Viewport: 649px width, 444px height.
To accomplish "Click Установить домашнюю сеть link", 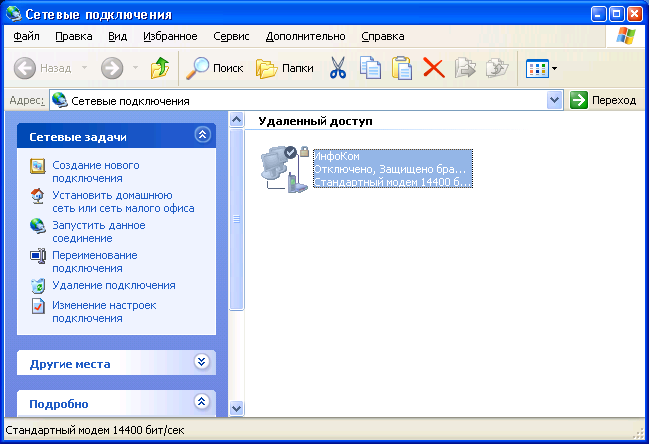I will (123, 202).
